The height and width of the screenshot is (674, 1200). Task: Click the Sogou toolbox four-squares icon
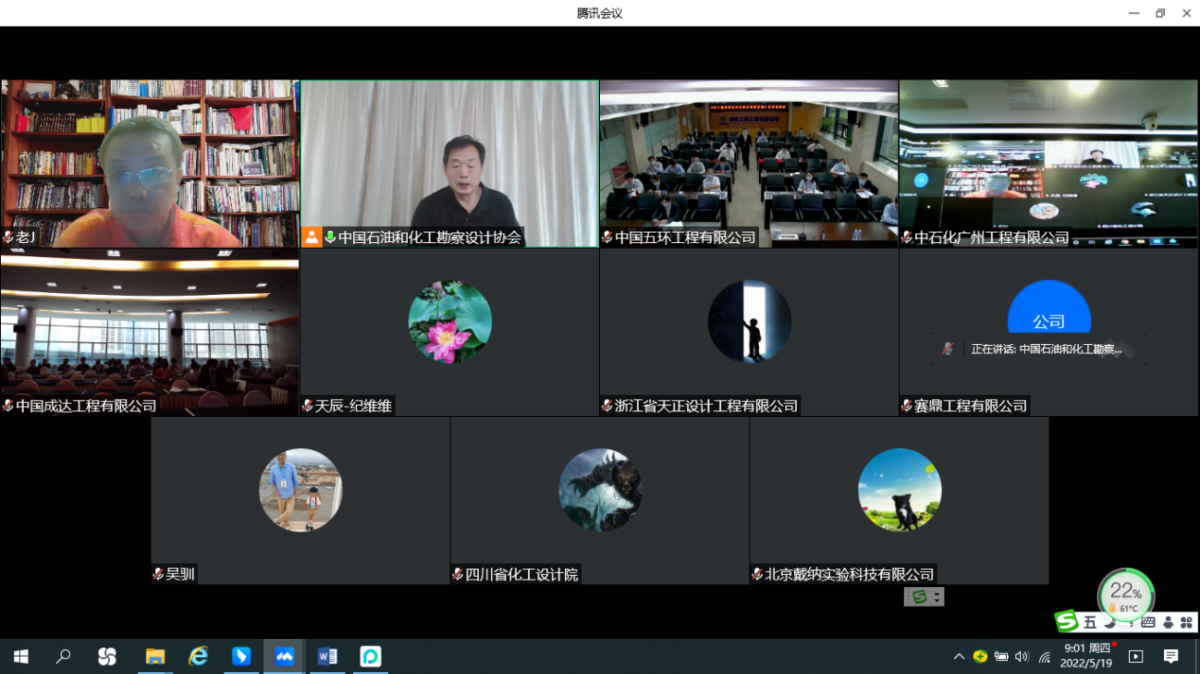pos(1186,622)
